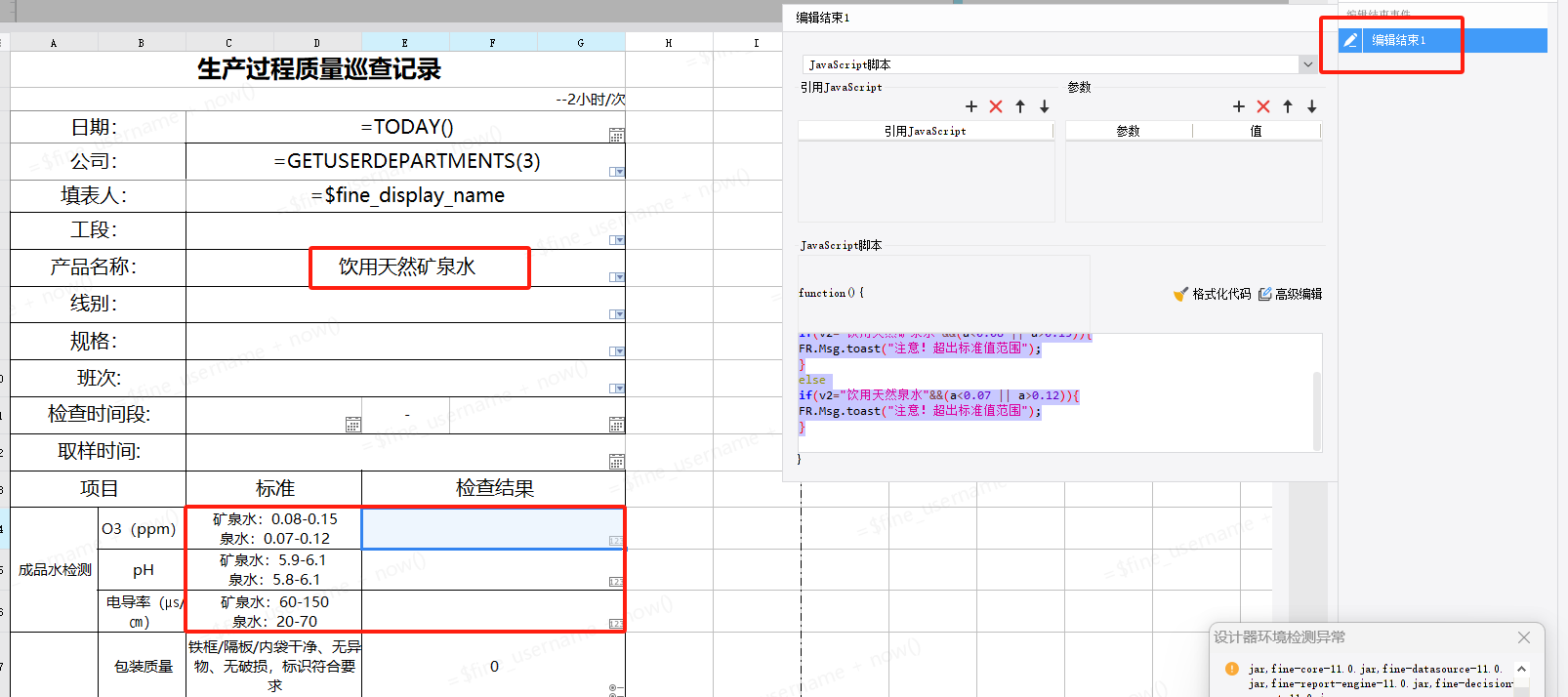
Task: Click the dropdown widget marker in 班次 row
Action: tap(616, 389)
